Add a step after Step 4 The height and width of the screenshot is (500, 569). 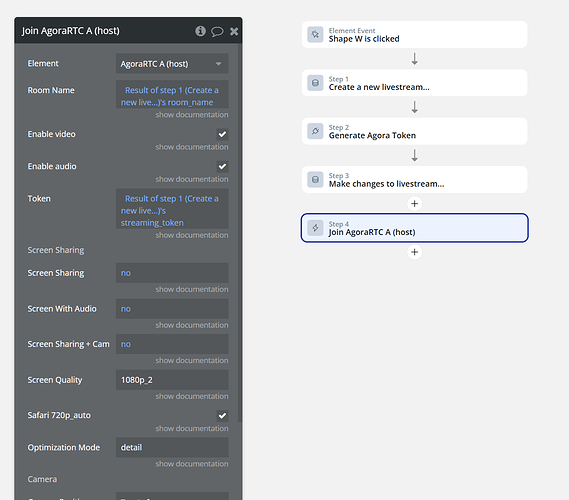tap(414, 252)
